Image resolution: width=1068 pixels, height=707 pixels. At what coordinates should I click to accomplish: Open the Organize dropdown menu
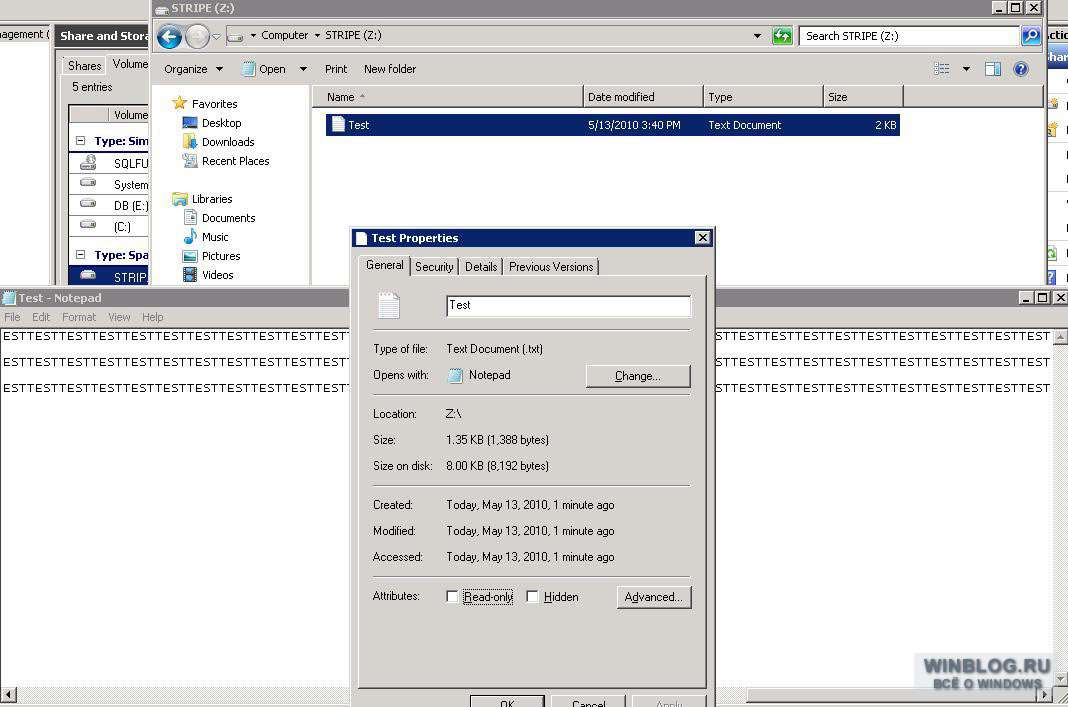[x=193, y=69]
